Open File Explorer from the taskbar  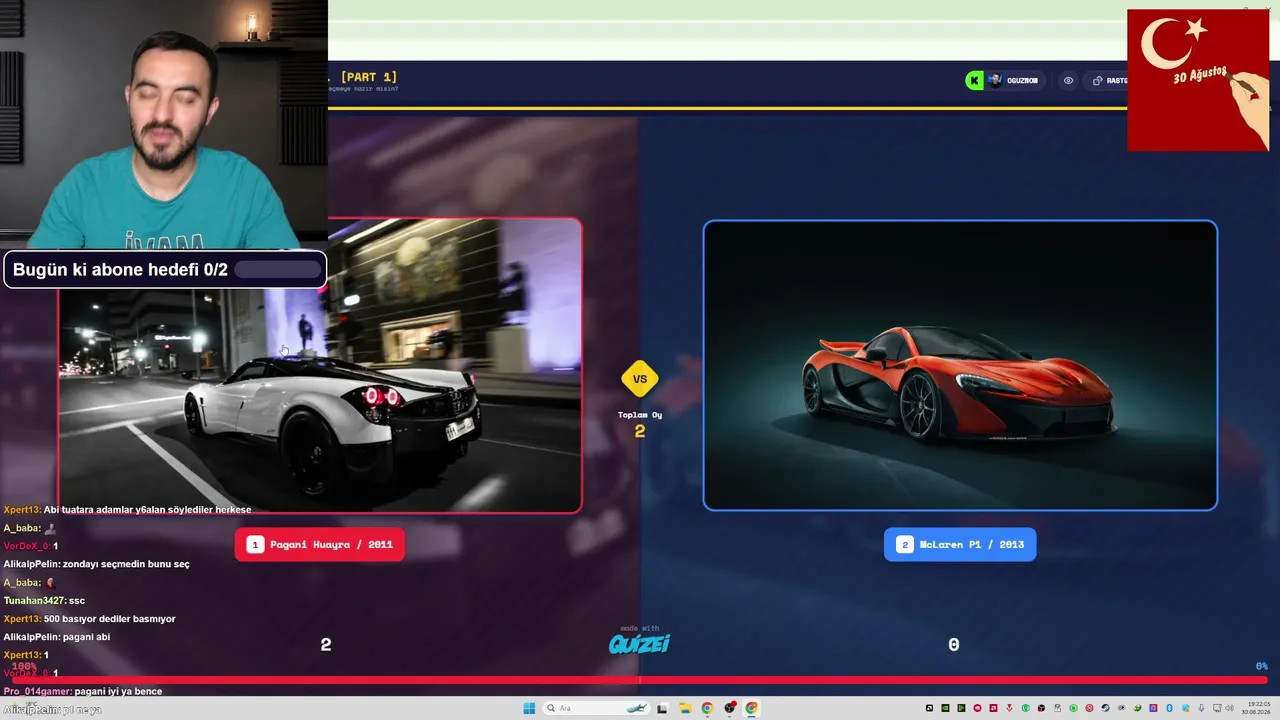tap(685, 709)
